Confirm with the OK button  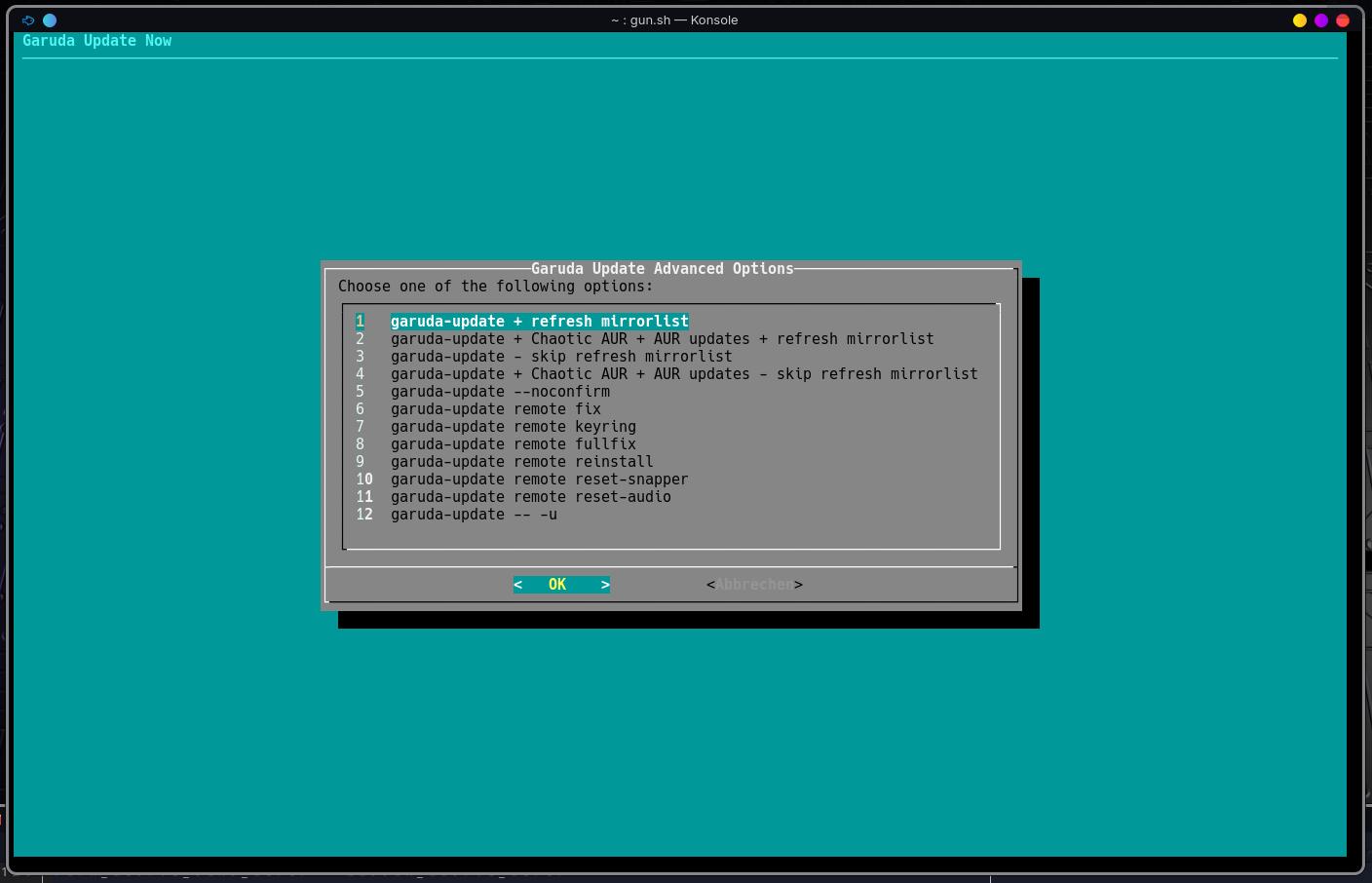562,585
